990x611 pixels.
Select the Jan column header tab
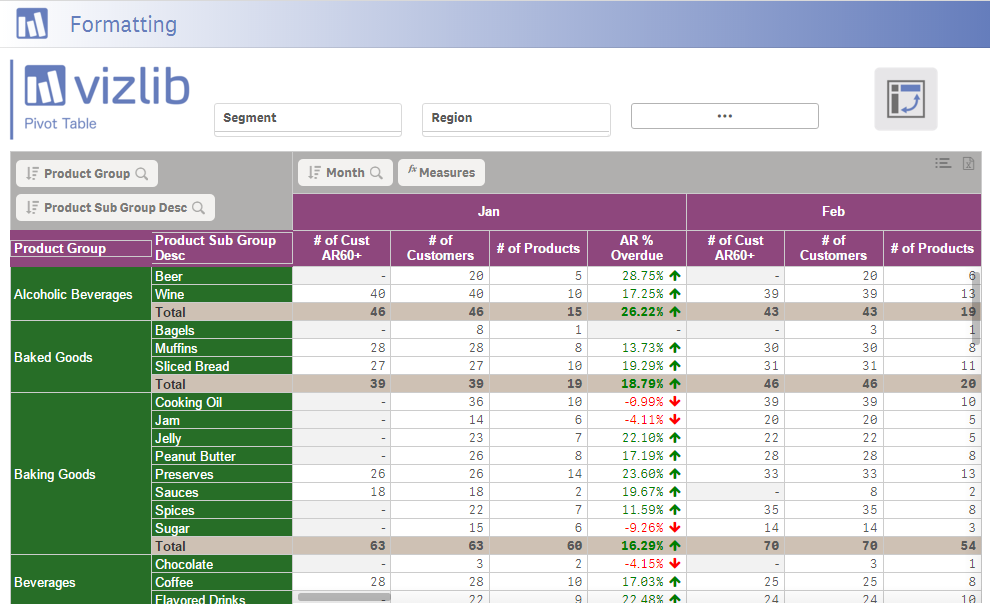tap(488, 211)
